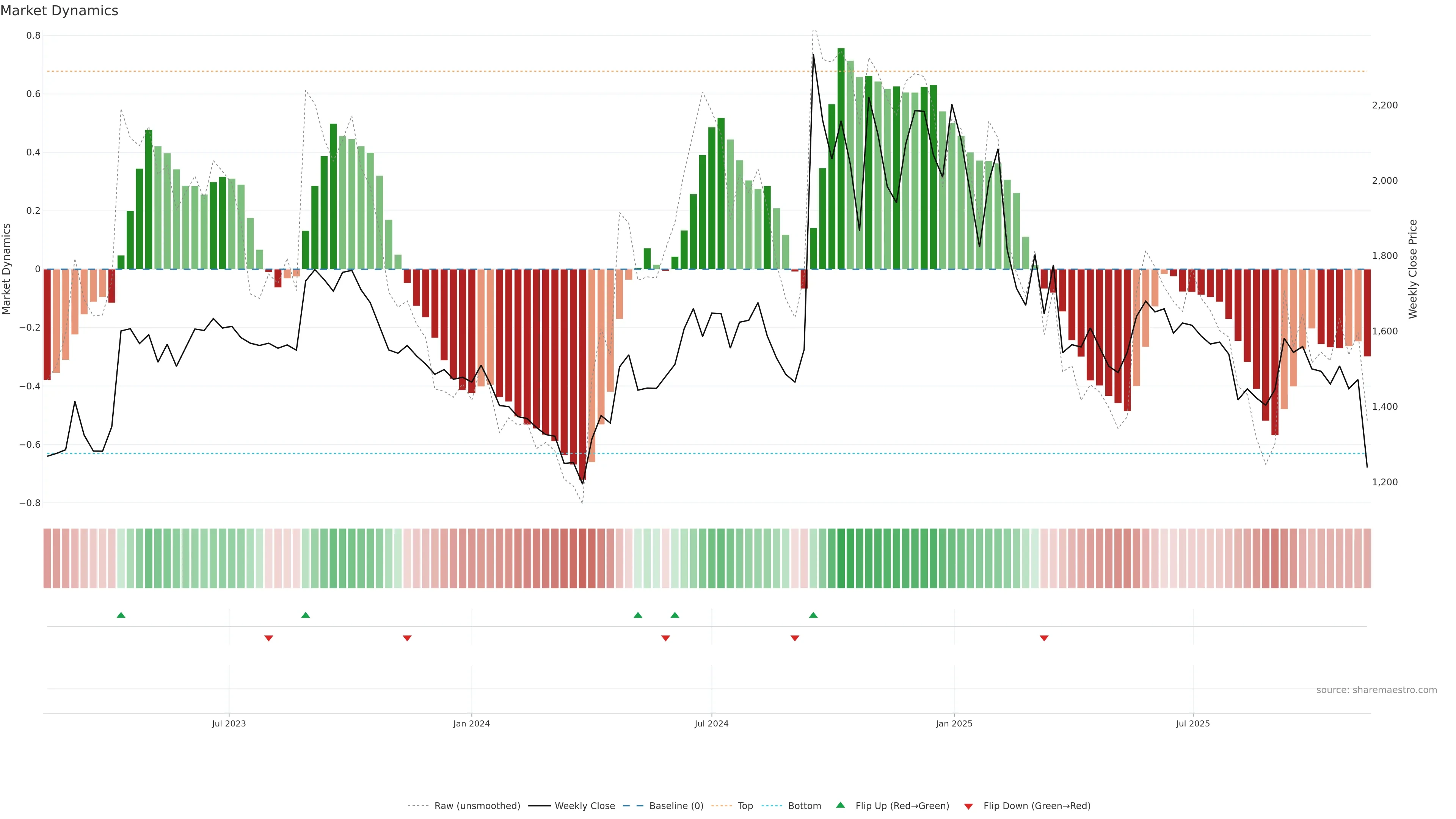Viewport: 1456px width, 819px height.
Task: Click the Weekly Close Price axis title
Action: pos(1412,269)
